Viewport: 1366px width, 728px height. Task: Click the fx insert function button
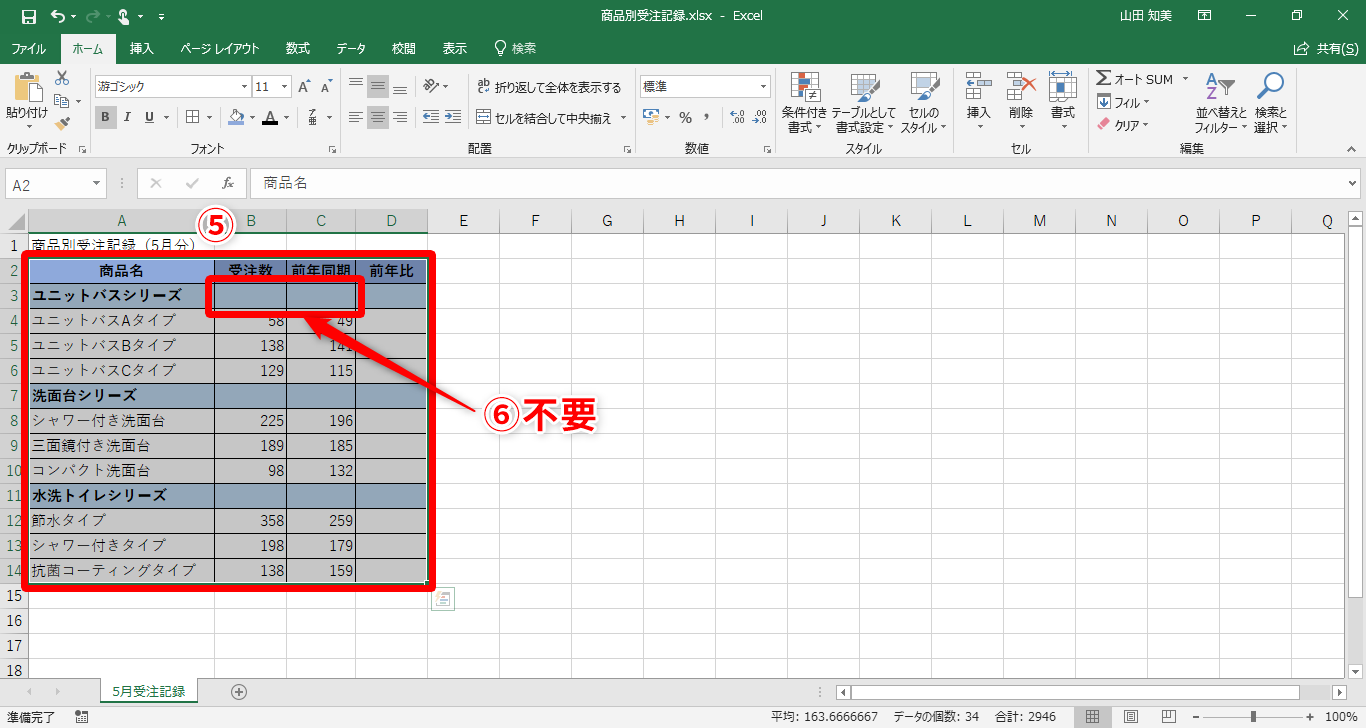click(228, 184)
